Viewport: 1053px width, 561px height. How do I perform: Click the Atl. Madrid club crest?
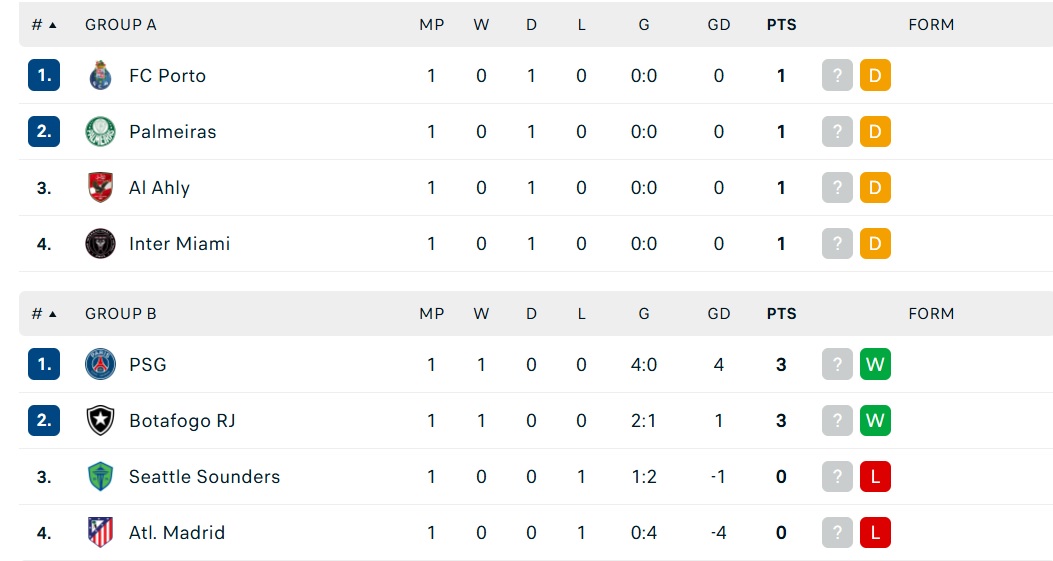point(100,532)
